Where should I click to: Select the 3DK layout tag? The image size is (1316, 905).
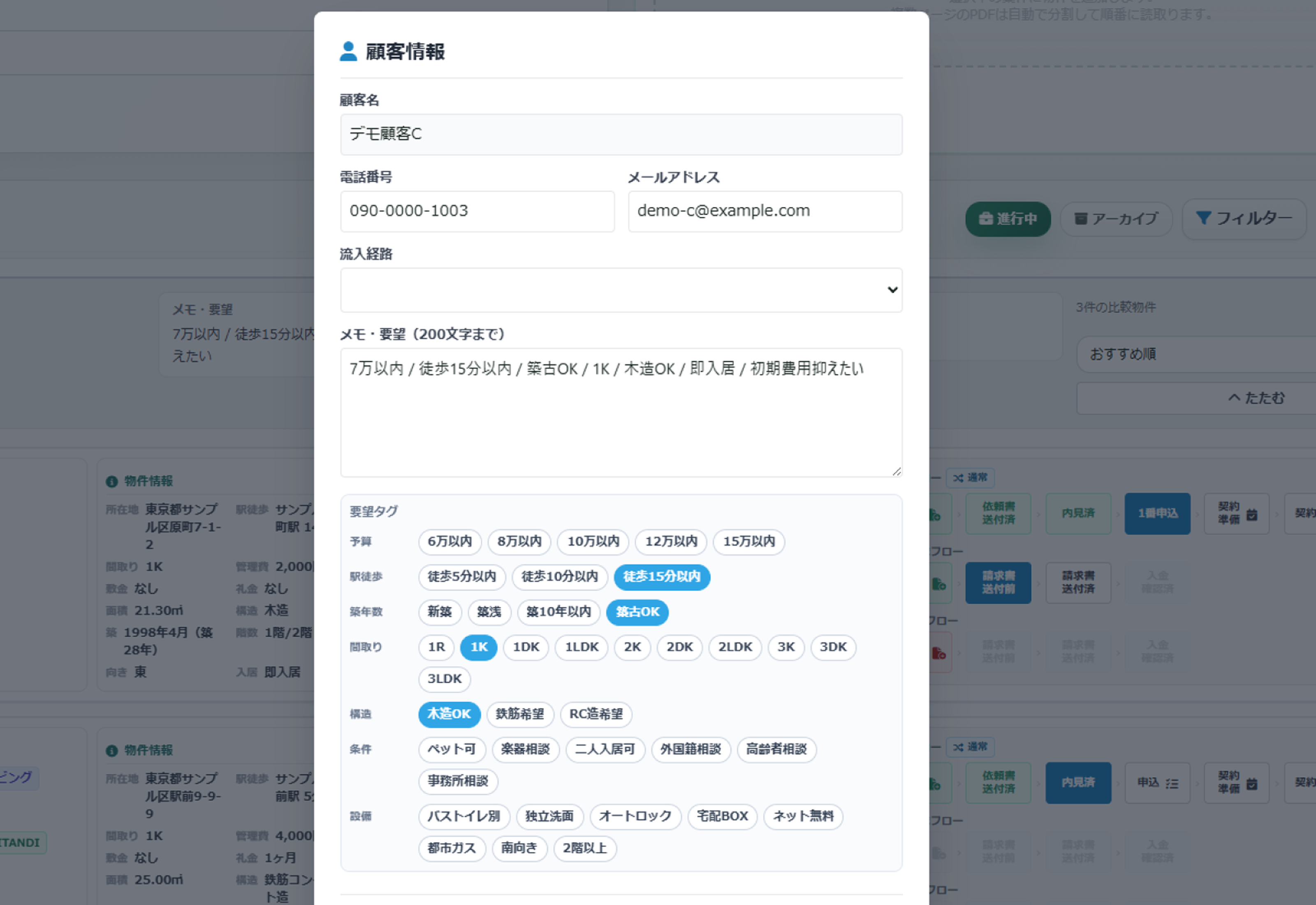point(833,647)
